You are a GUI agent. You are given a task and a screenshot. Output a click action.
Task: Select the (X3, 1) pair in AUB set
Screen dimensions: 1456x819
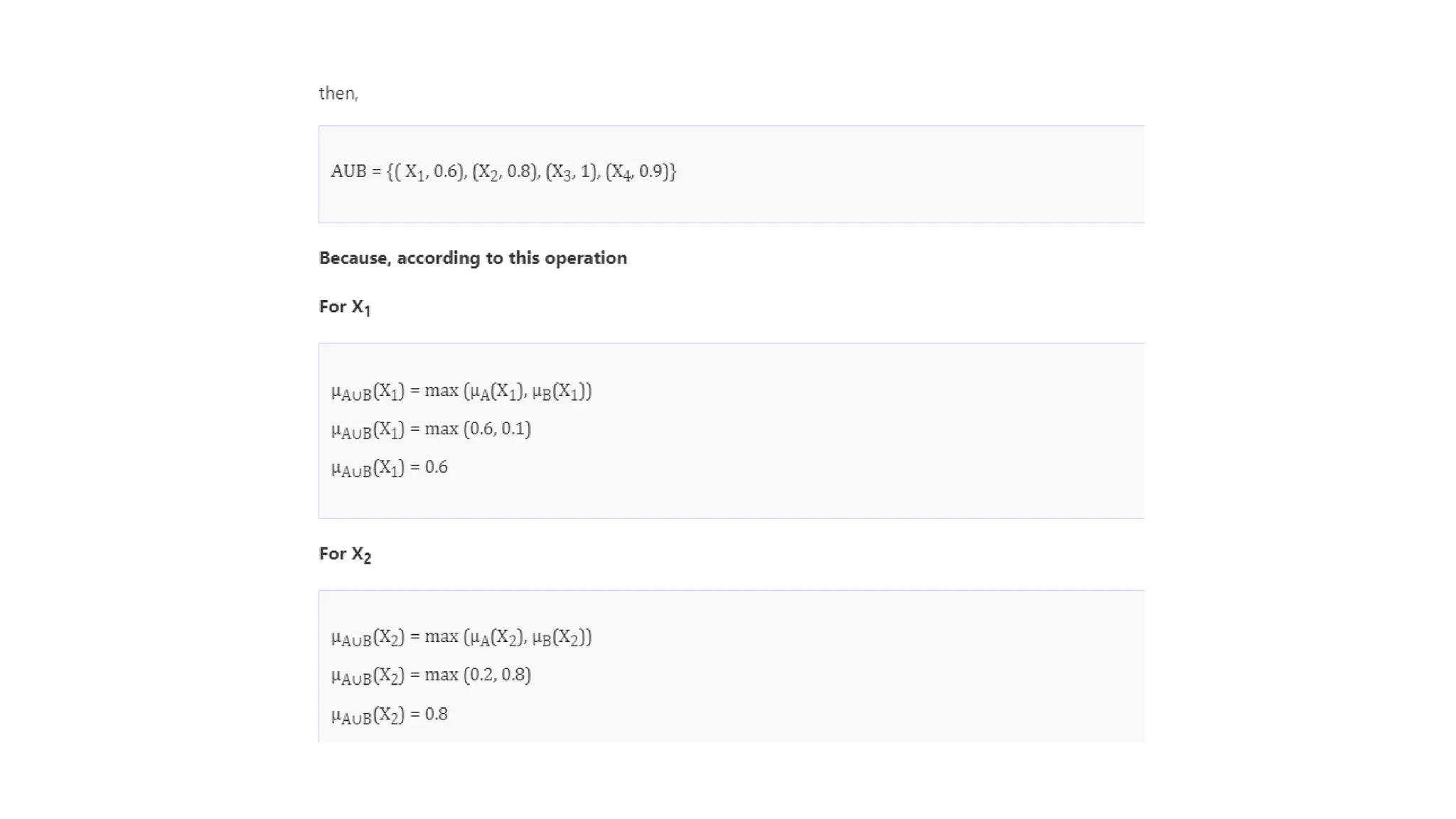point(572,171)
